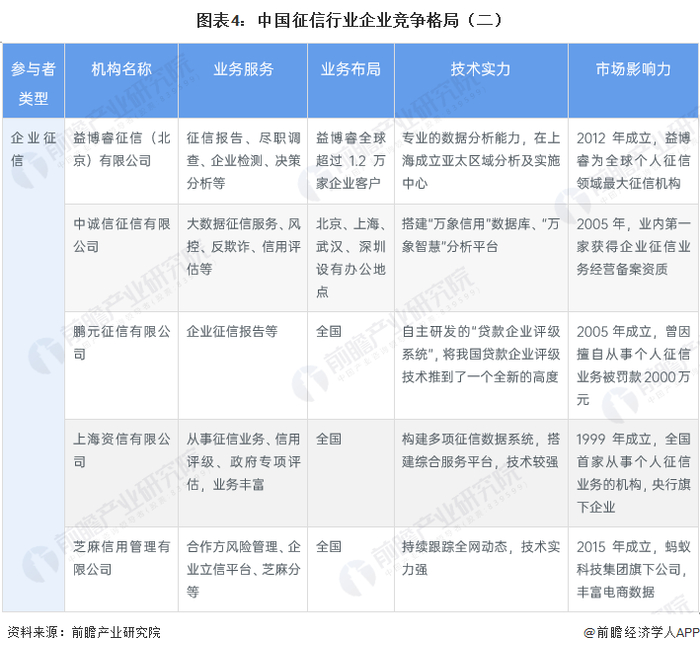Select the 市场影响力 column header

[x=633, y=81]
